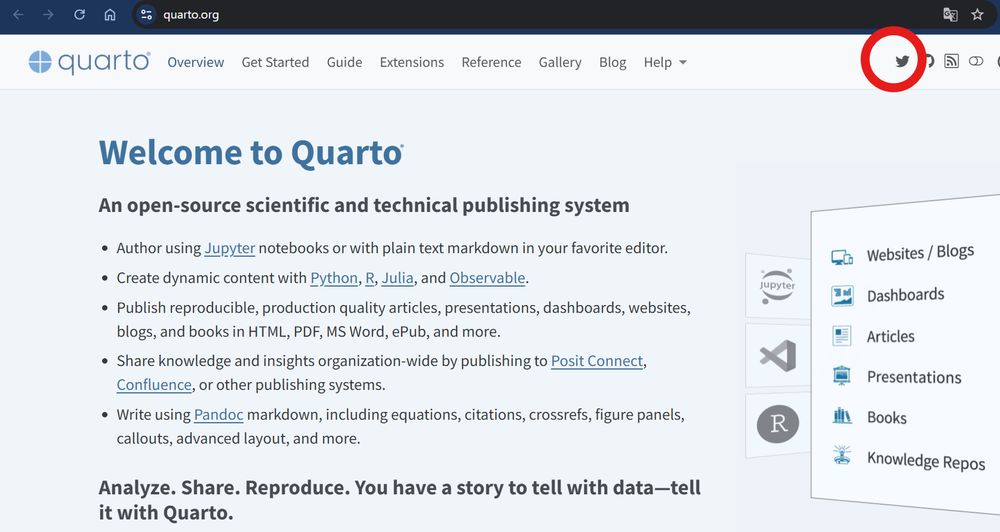Screen dimensions: 1000x532
Task: Bookmark this page with the star icon
Action: coord(977,14)
